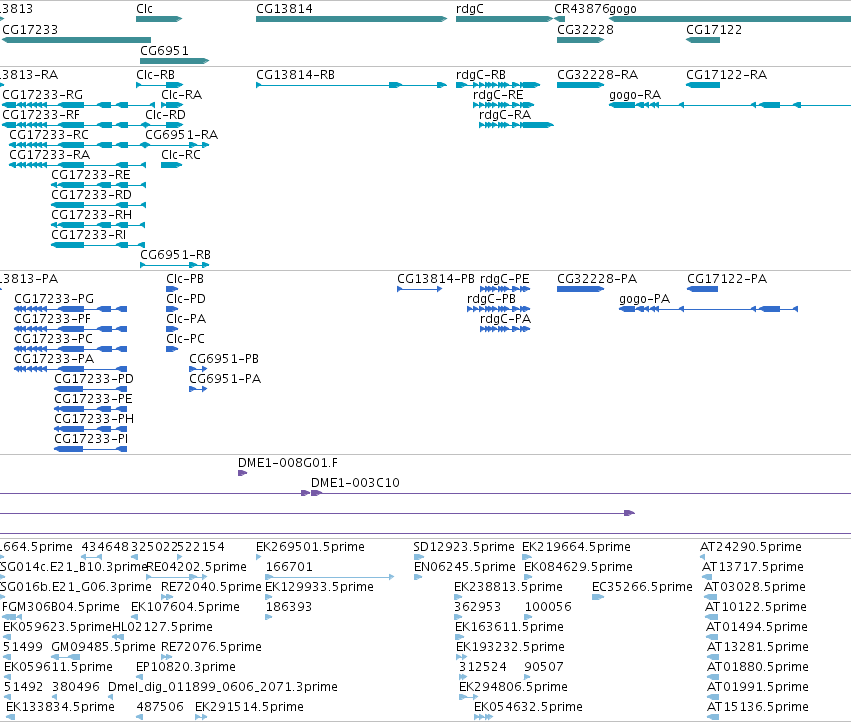851x722 pixels.
Task: Select transcript rdgC-RB
Action: 498,85
